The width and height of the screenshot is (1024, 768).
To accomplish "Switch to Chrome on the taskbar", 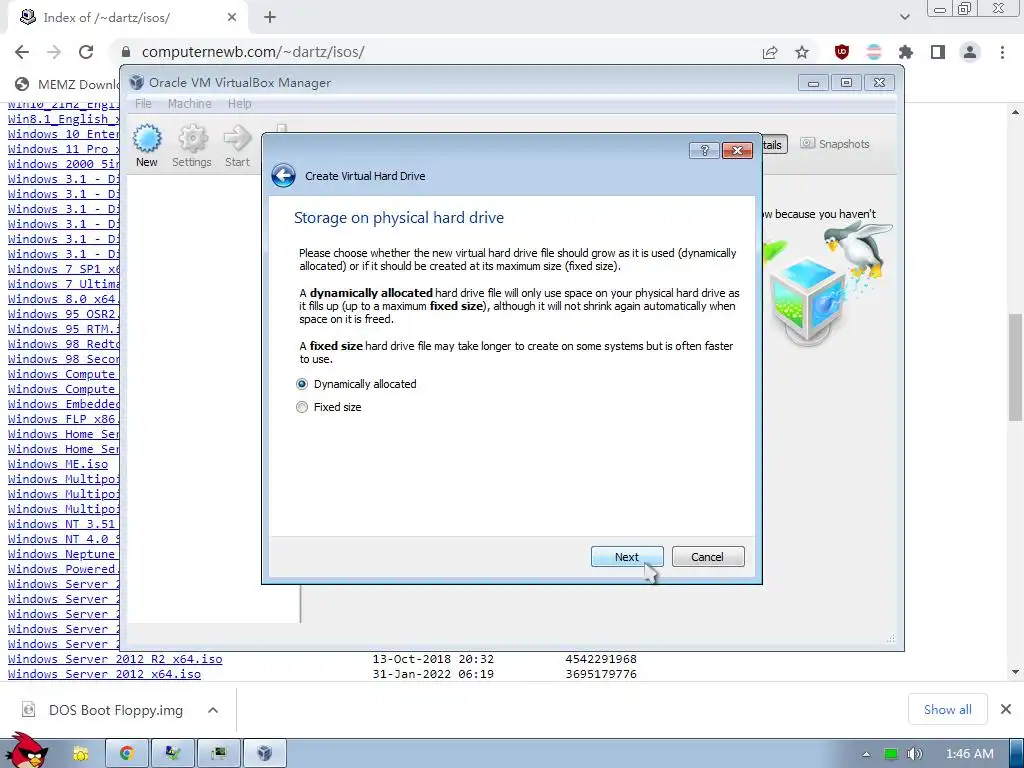I will (127, 754).
